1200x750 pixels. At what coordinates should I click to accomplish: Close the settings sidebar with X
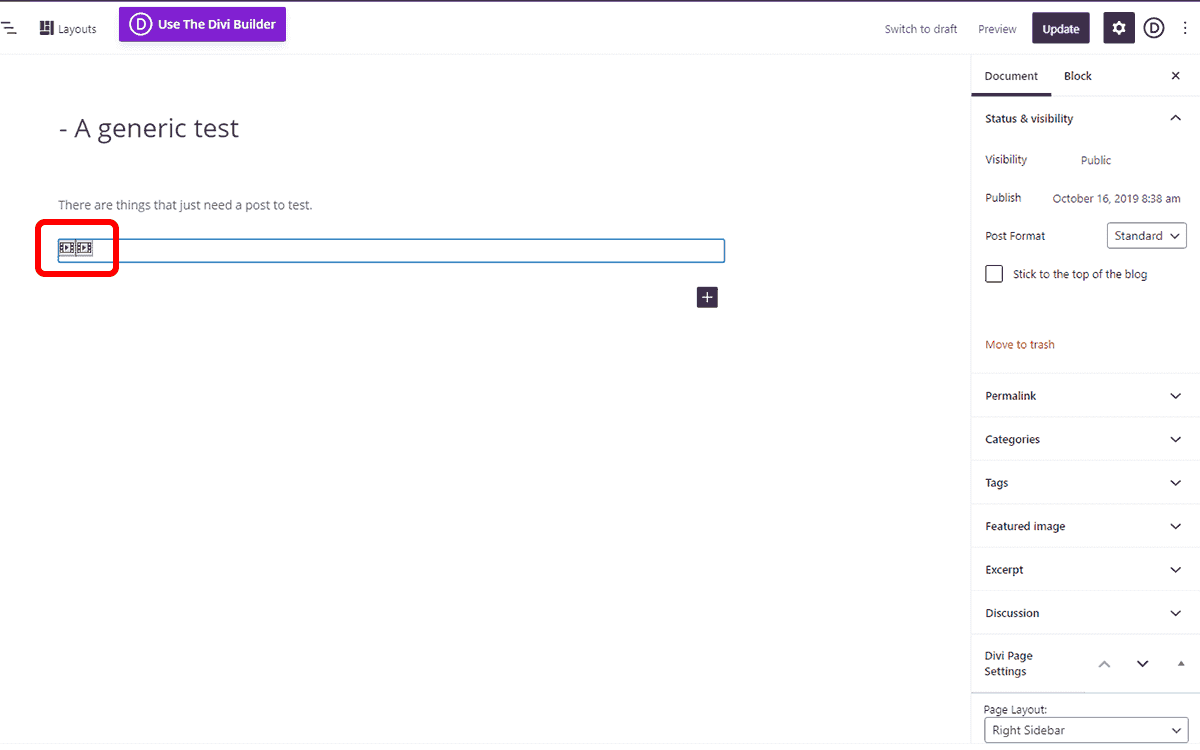click(1175, 76)
